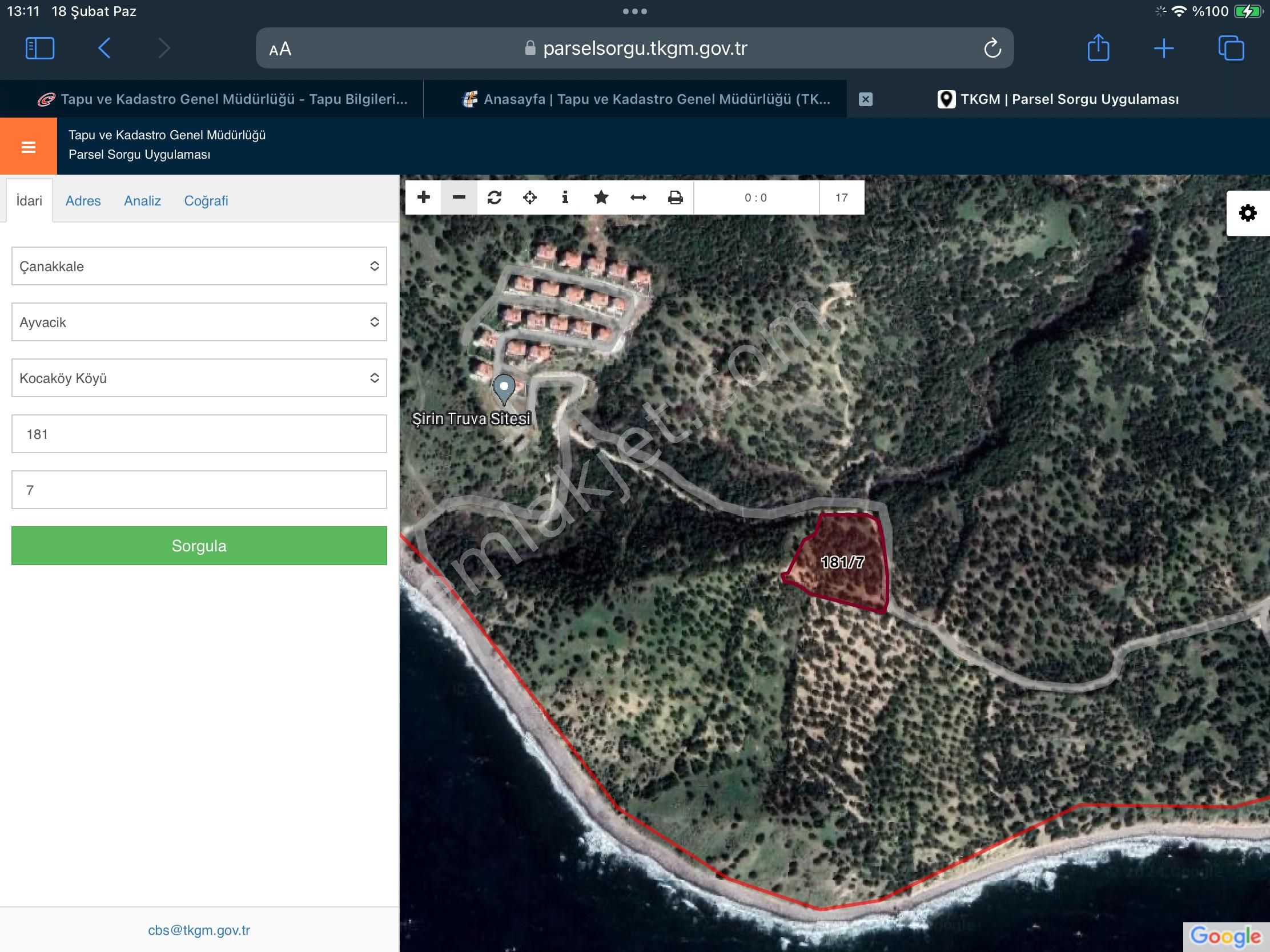Screen dimensions: 1270x952
Task: Open map settings gear icon
Action: [1248, 213]
